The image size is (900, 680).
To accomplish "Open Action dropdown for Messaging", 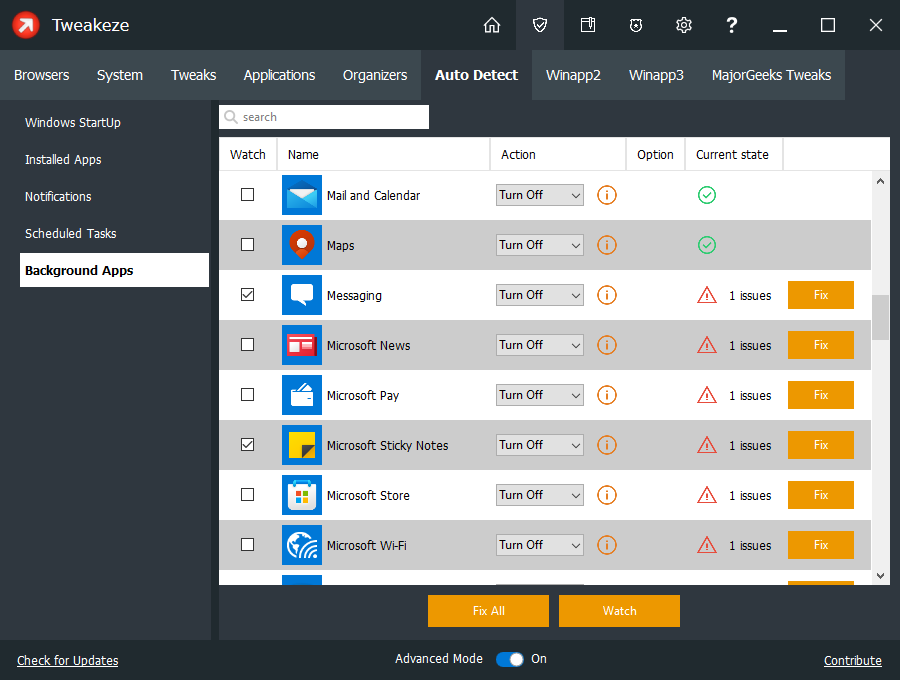I will tap(540, 295).
